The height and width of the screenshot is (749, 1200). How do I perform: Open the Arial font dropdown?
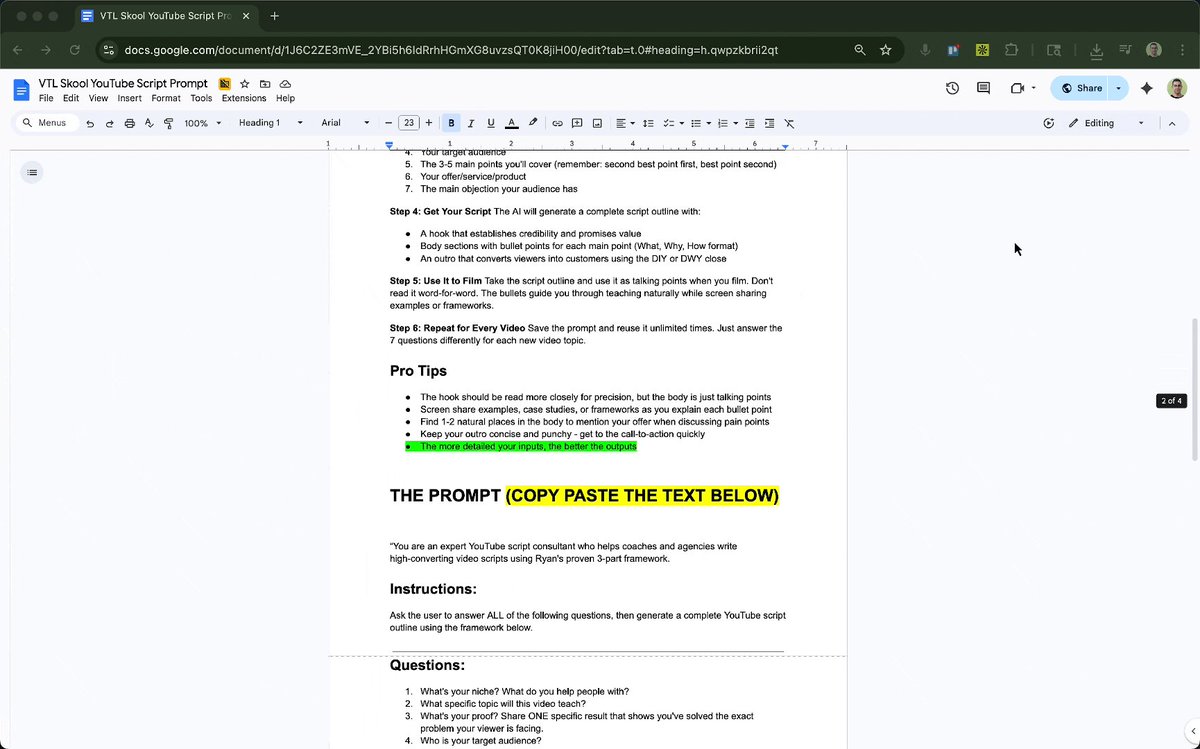click(345, 123)
